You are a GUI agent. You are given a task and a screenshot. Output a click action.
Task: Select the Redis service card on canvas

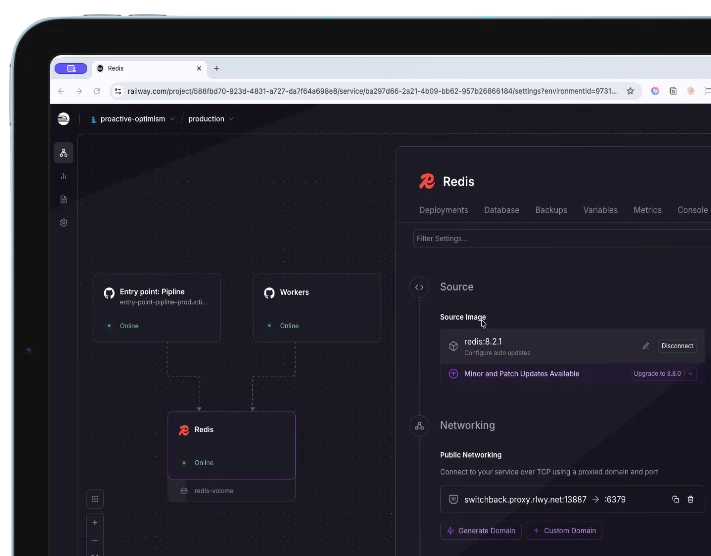(231, 445)
